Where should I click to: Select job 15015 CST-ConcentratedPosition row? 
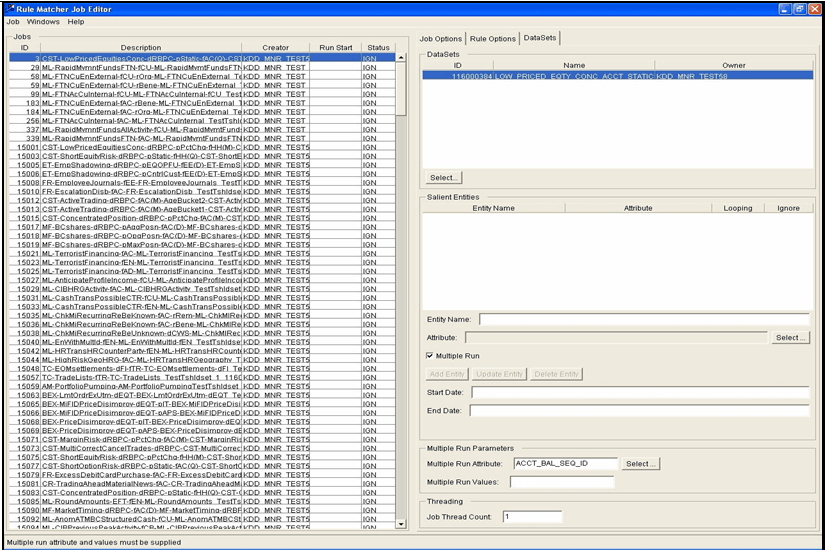click(202, 218)
